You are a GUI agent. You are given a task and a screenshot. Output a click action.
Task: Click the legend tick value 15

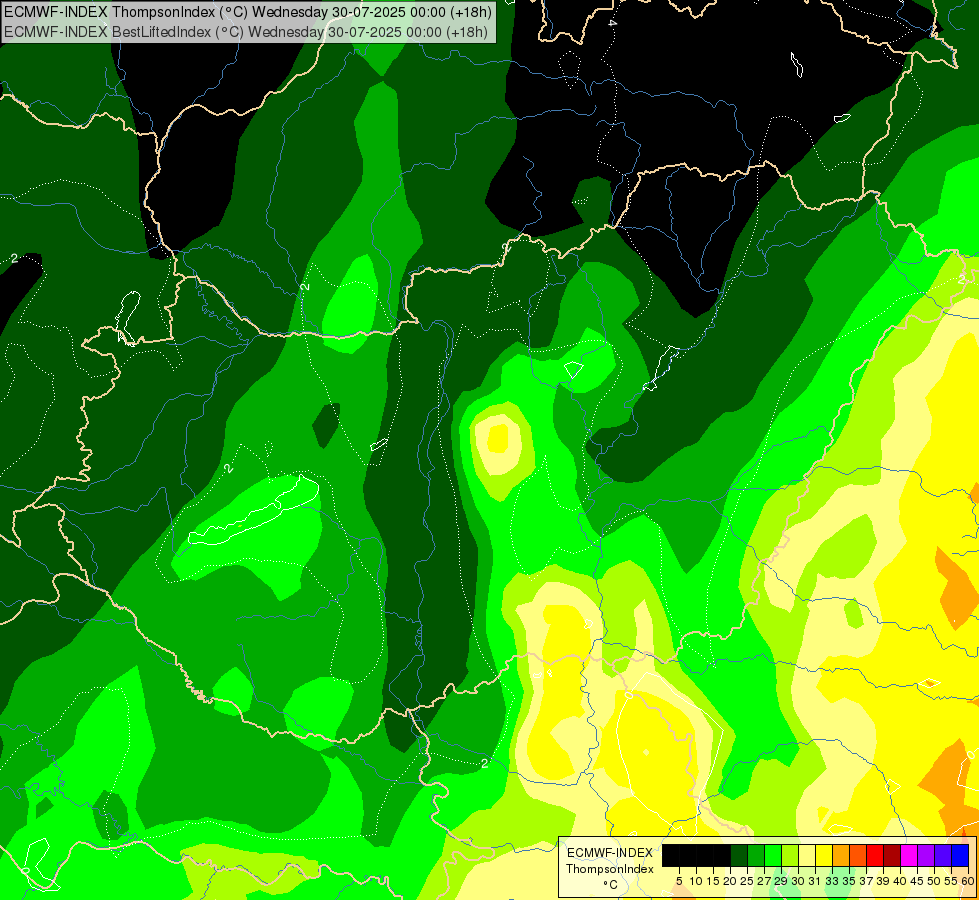click(713, 881)
